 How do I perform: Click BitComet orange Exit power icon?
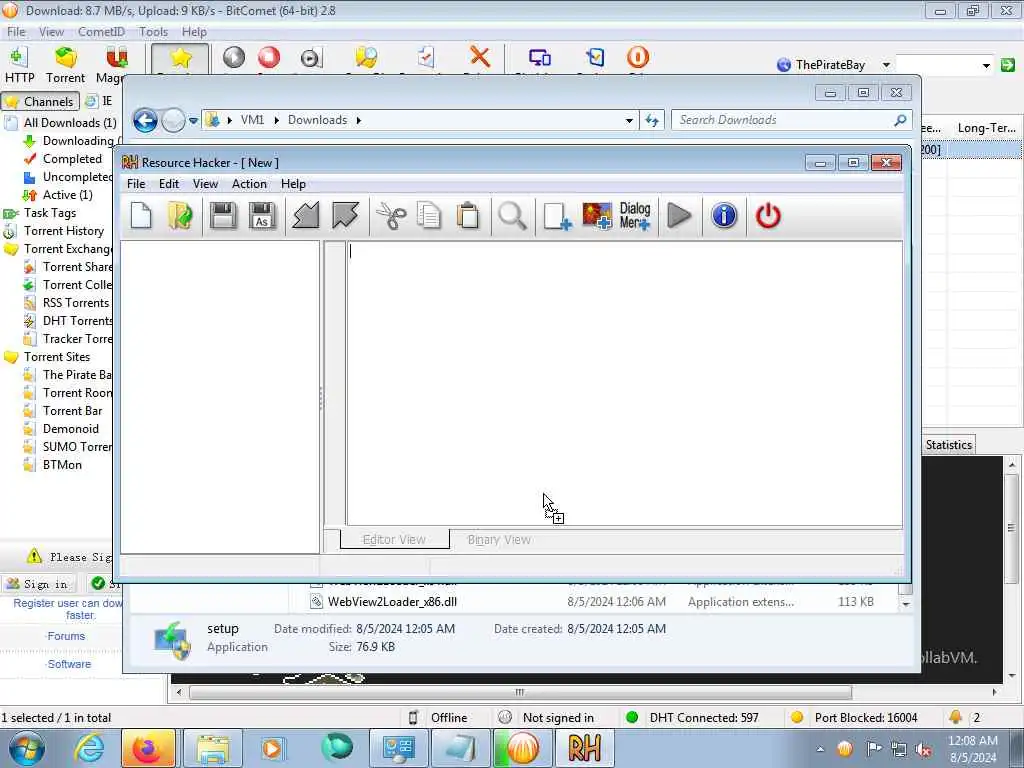click(637, 57)
